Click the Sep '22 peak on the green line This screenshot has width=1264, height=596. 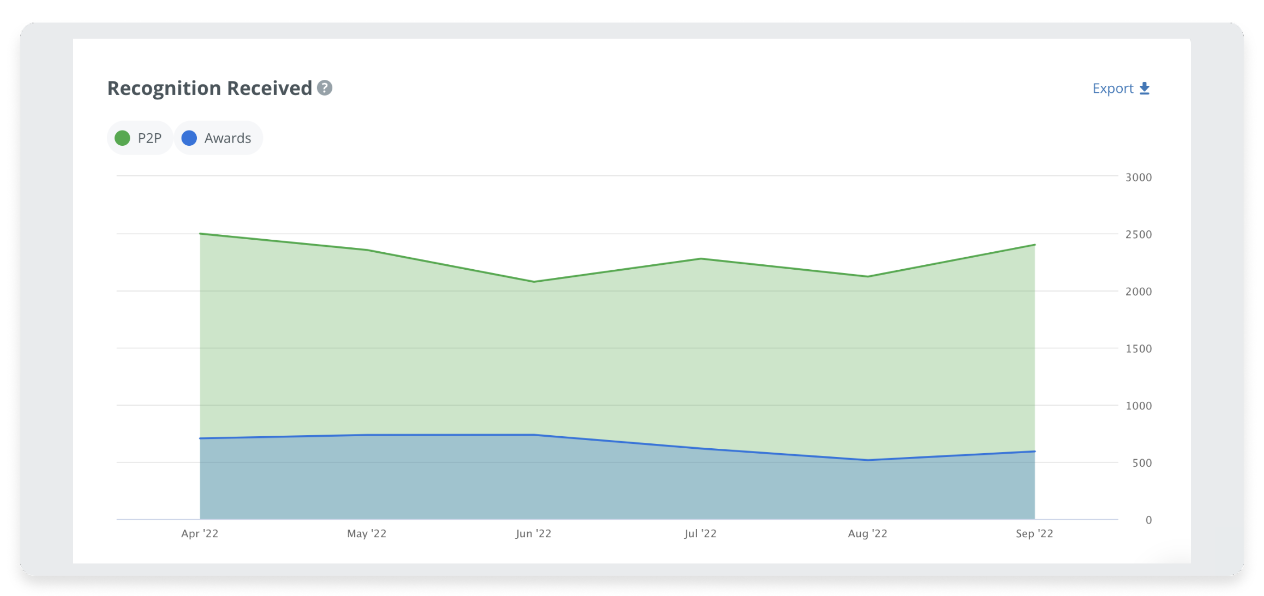(x=1035, y=243)
